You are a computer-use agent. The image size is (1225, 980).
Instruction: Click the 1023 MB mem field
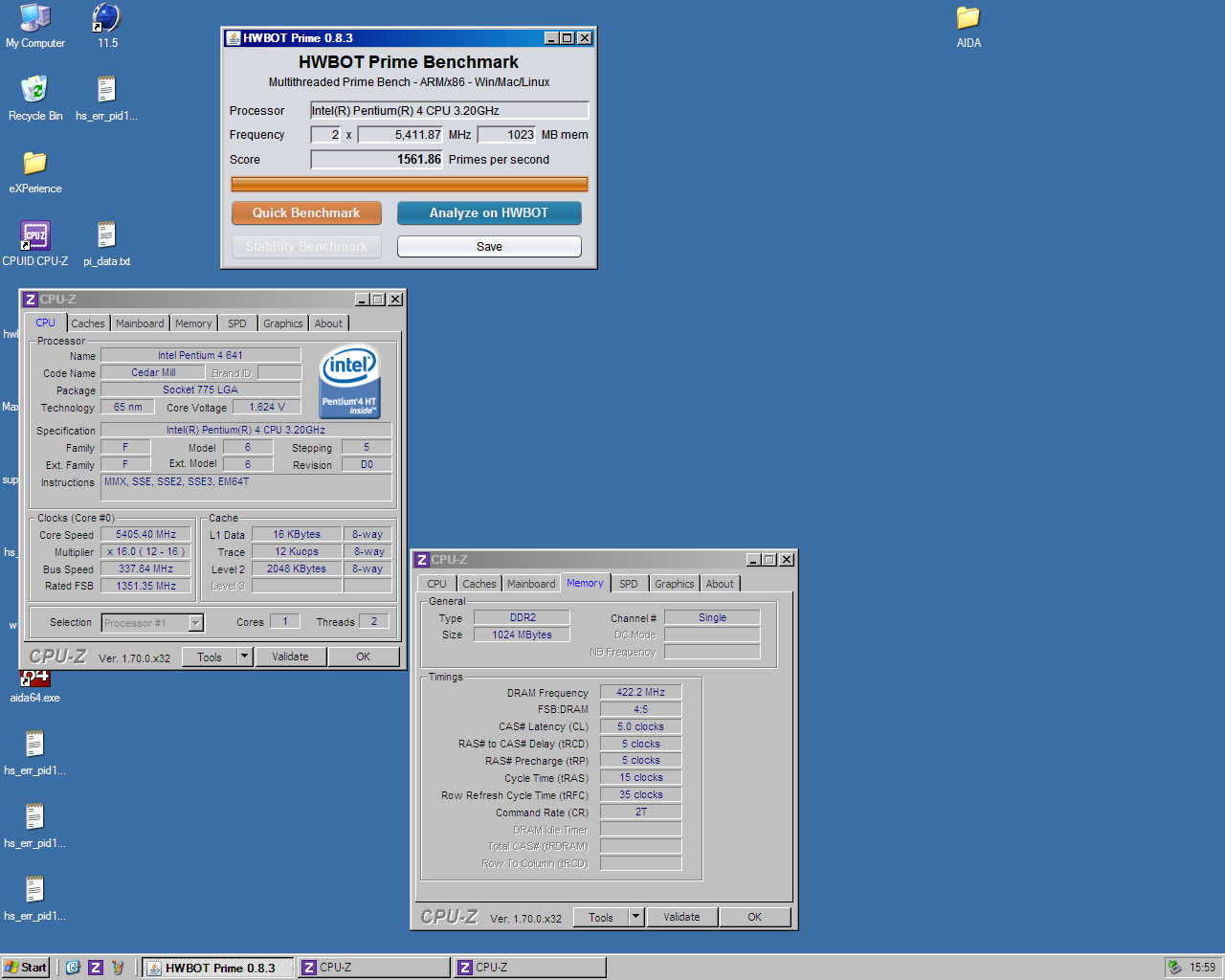point(507,135)
